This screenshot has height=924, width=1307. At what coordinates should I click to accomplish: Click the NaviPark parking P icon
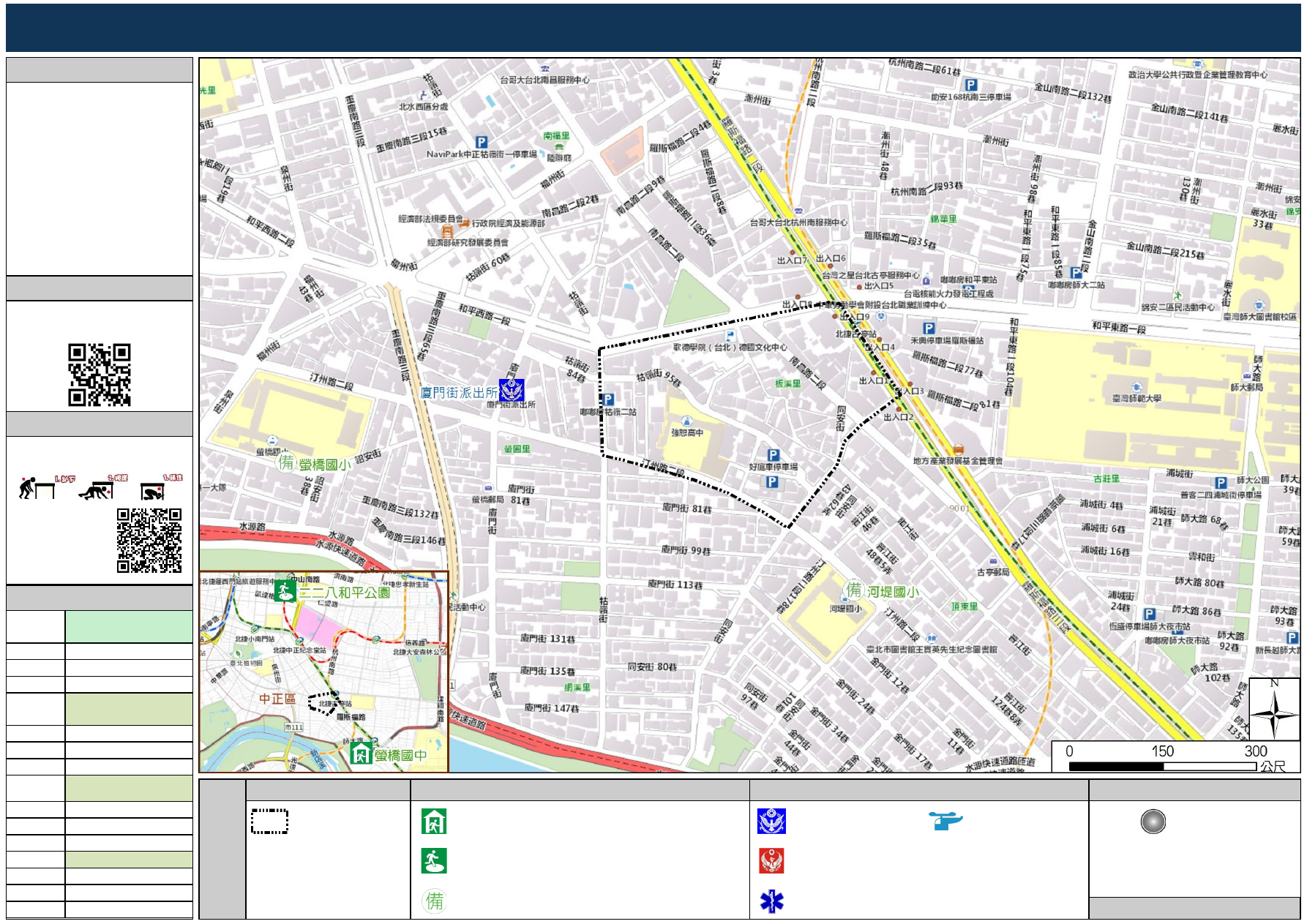pyautogui.click(x=481, y=143)
